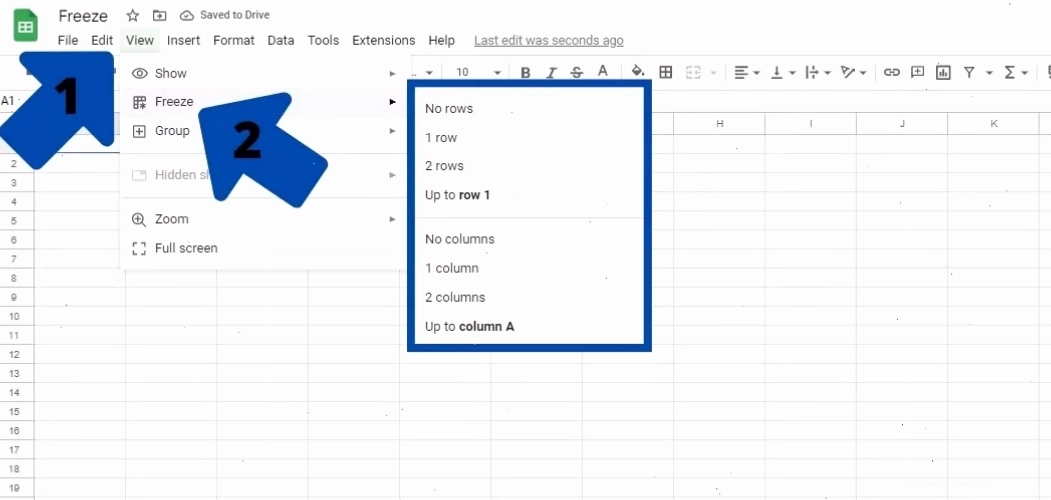1051x500 pixels.
Task: Toggle bold formatting
Action: [526, 72]
